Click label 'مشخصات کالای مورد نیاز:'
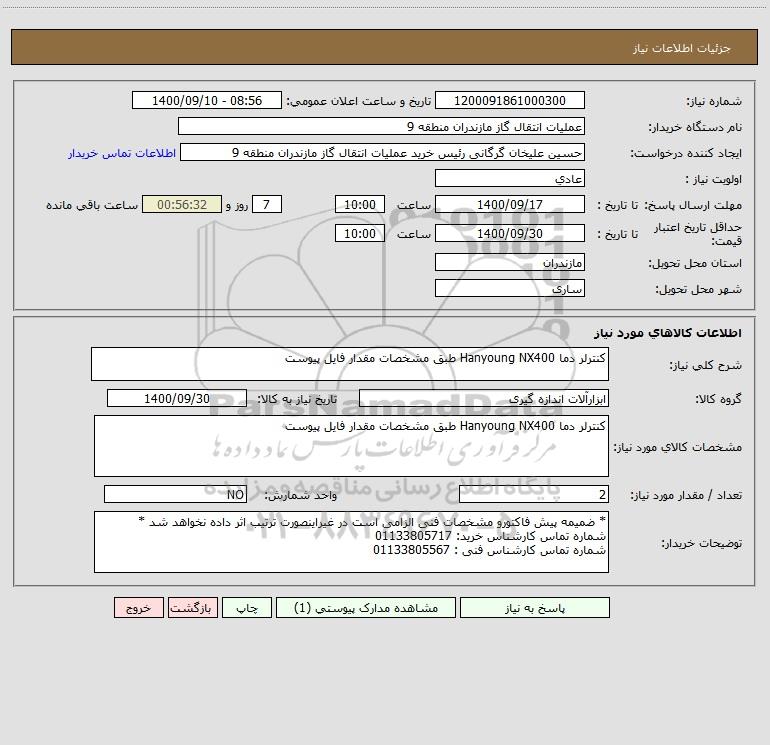The height and width of the screenshot is (745, 770). pyautogui.click(x=678, y=447)
